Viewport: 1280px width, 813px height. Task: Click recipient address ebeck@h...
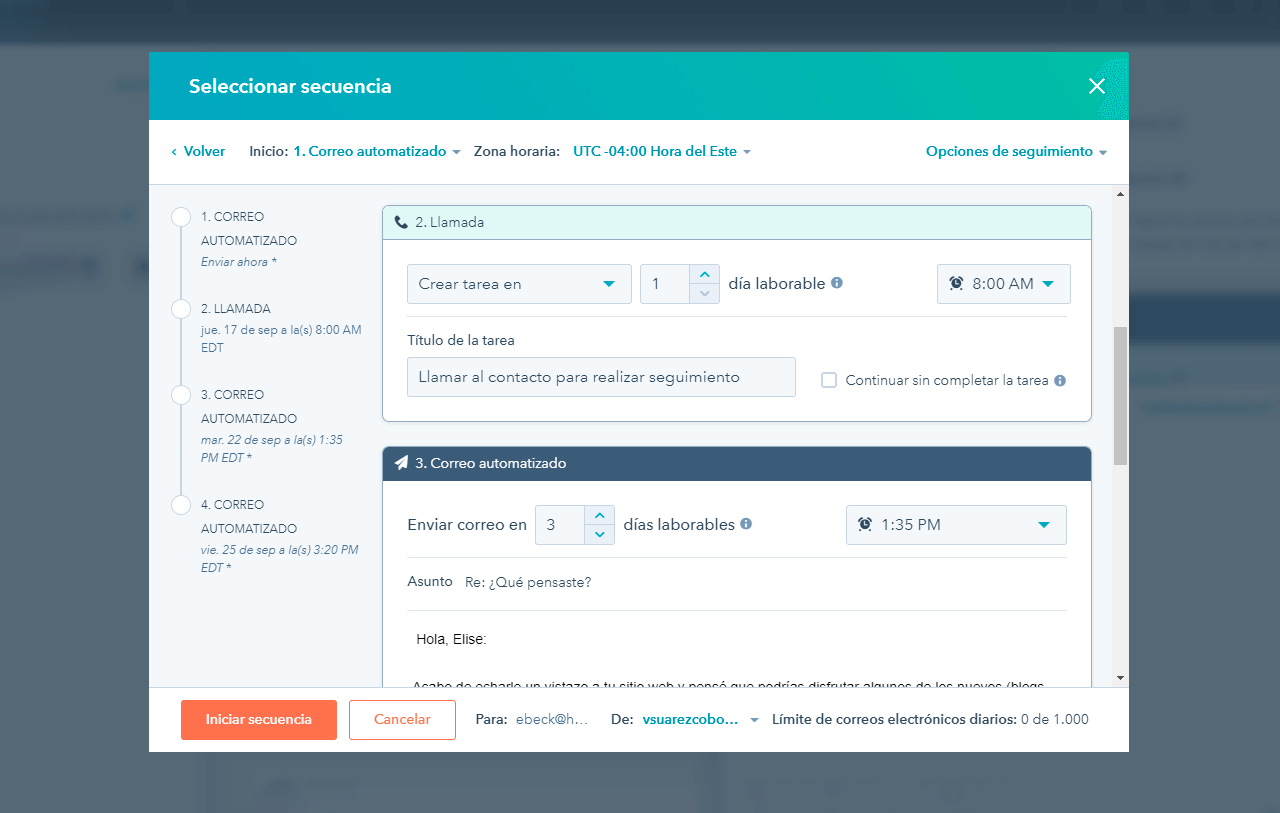pyautogui.click(x=553, y=720)
